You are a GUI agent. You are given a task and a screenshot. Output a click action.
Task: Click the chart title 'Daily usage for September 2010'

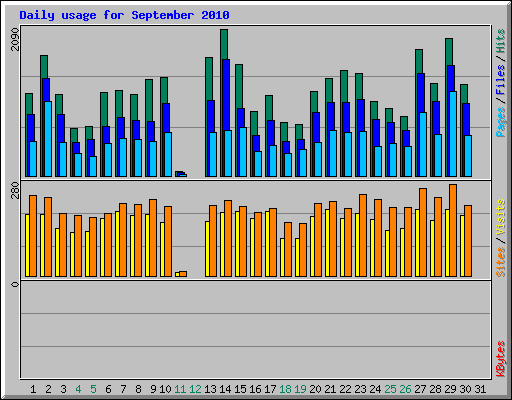pos(124,15)
